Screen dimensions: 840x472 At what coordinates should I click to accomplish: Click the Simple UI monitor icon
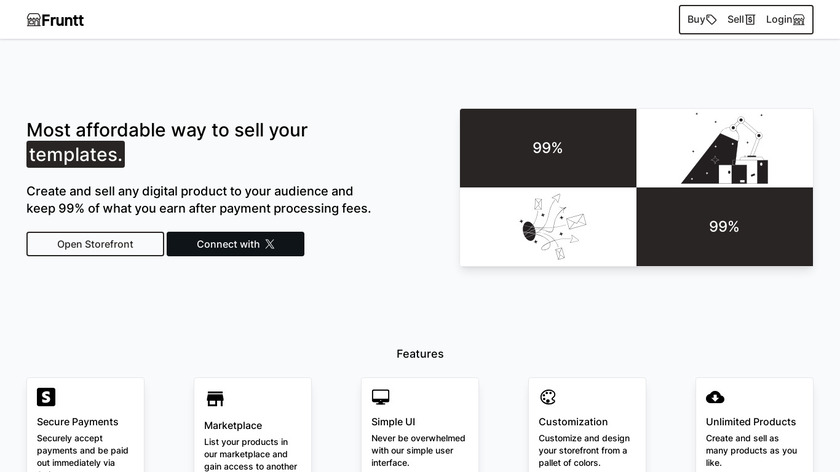[380, 397]
